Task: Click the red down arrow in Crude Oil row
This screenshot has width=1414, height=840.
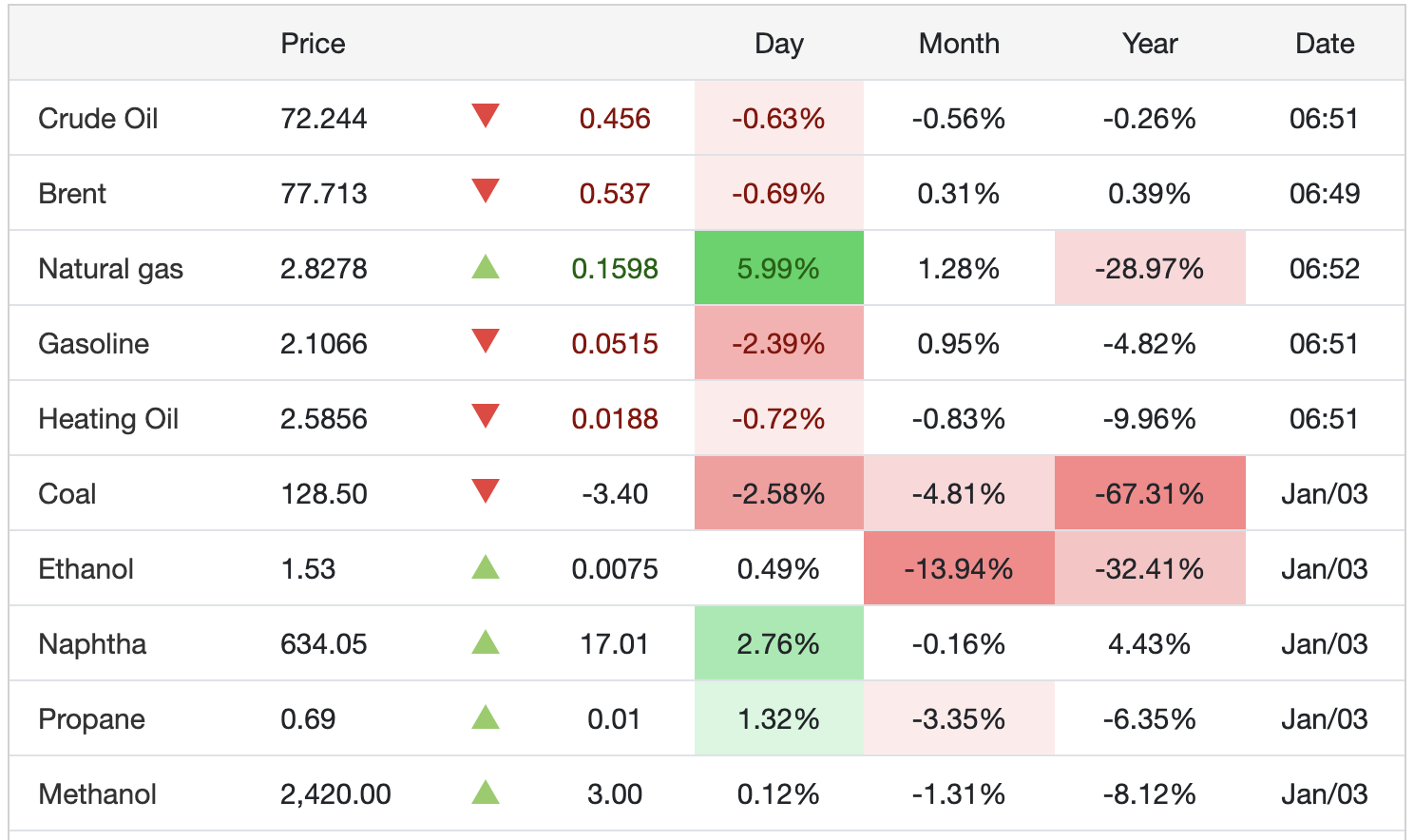Action: click(x=486, y=116)
